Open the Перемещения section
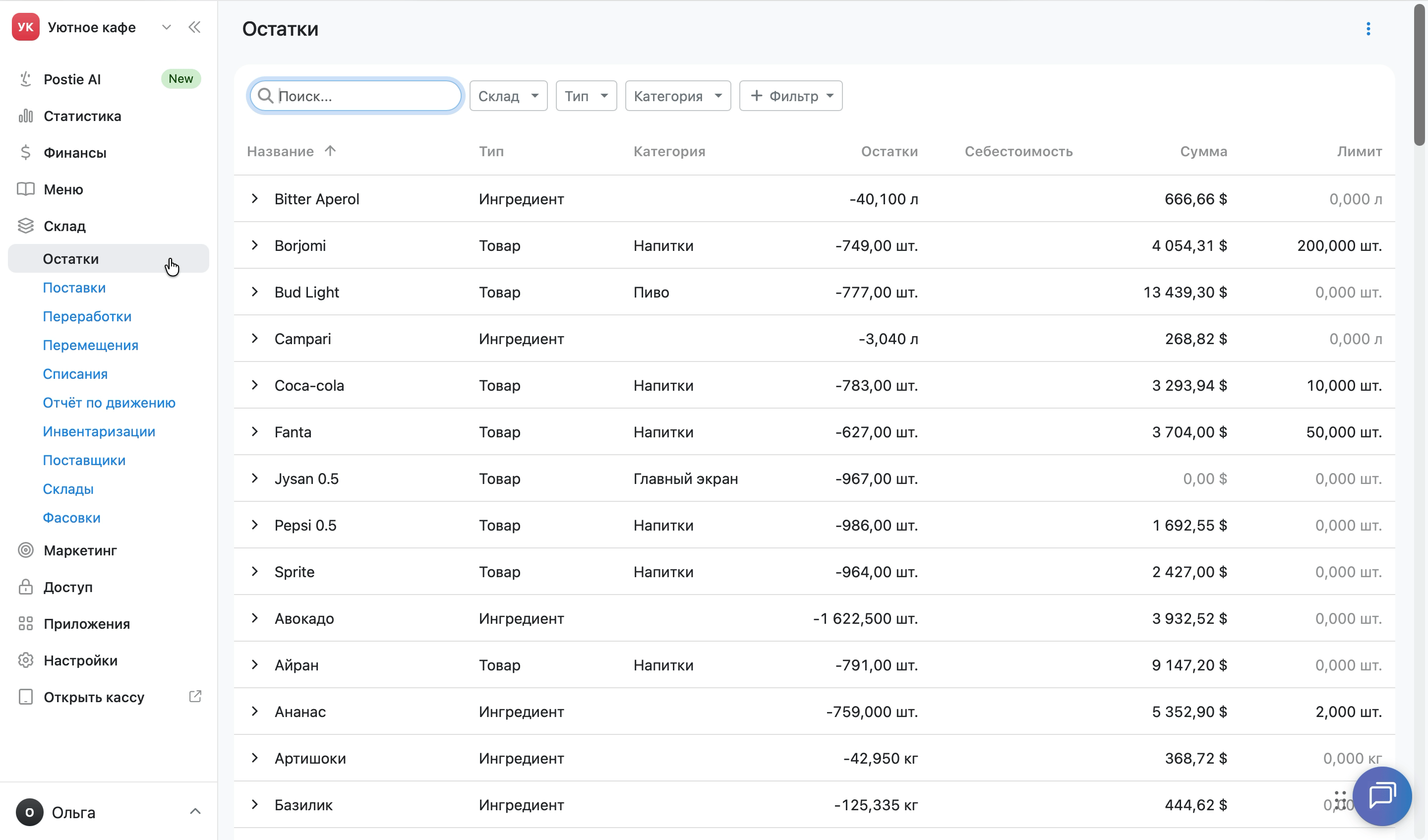The image size is (1428, 840). pyautogui.click(x=91, y=345)
